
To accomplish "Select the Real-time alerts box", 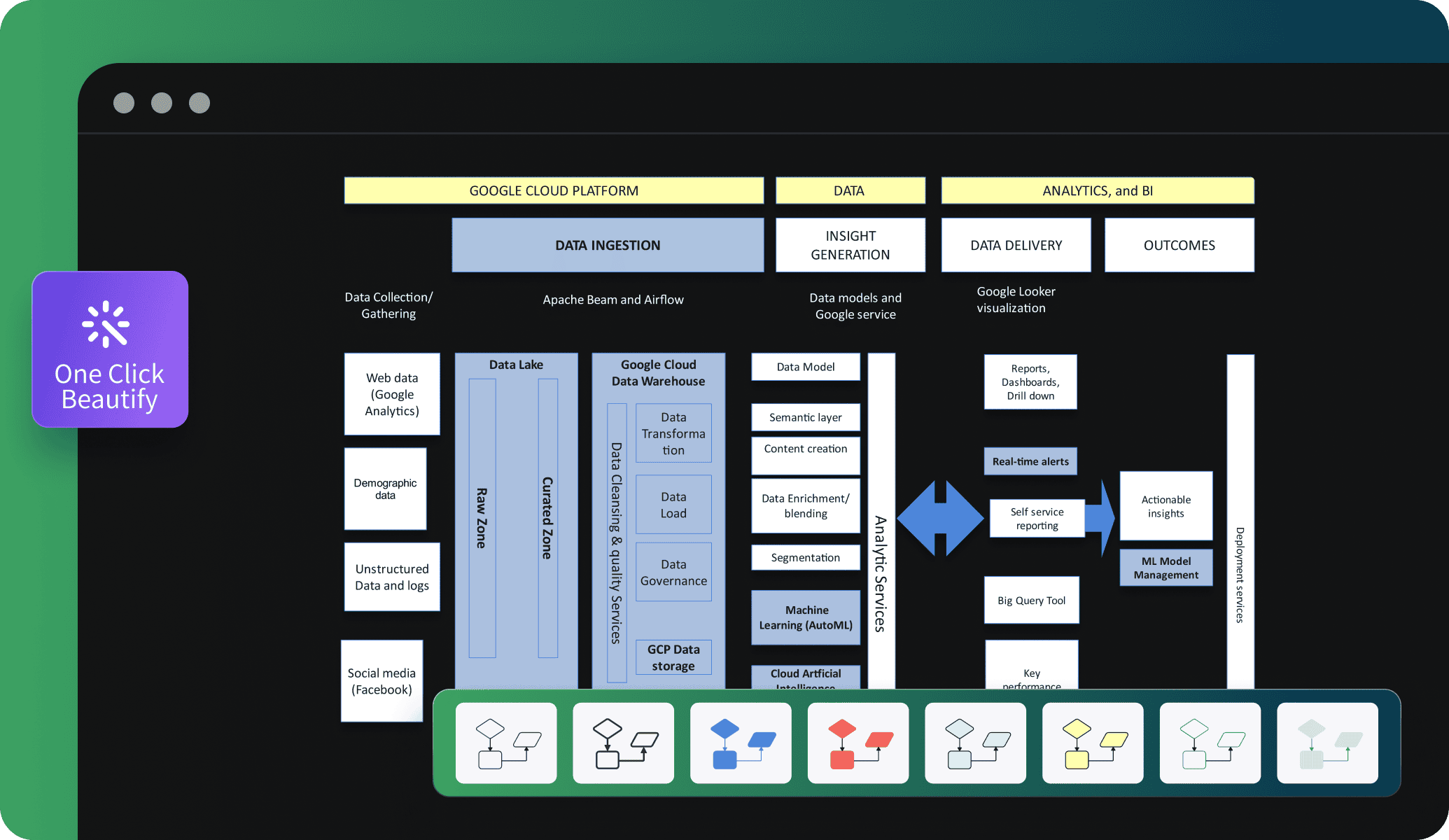I will pos(1030,461).
